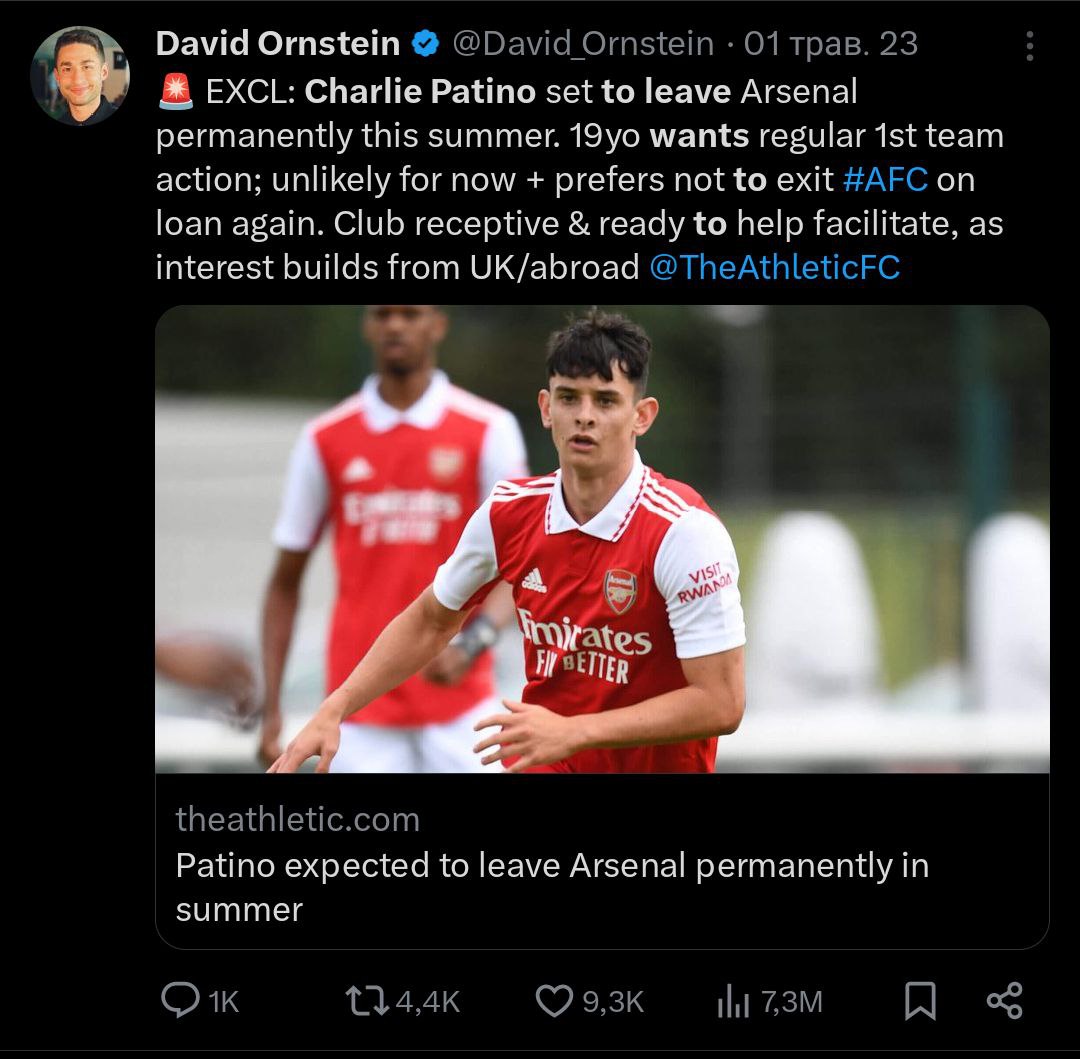Open David Ornstein's profile picture
The image size is (1080, 1059).
click(80, 76)
